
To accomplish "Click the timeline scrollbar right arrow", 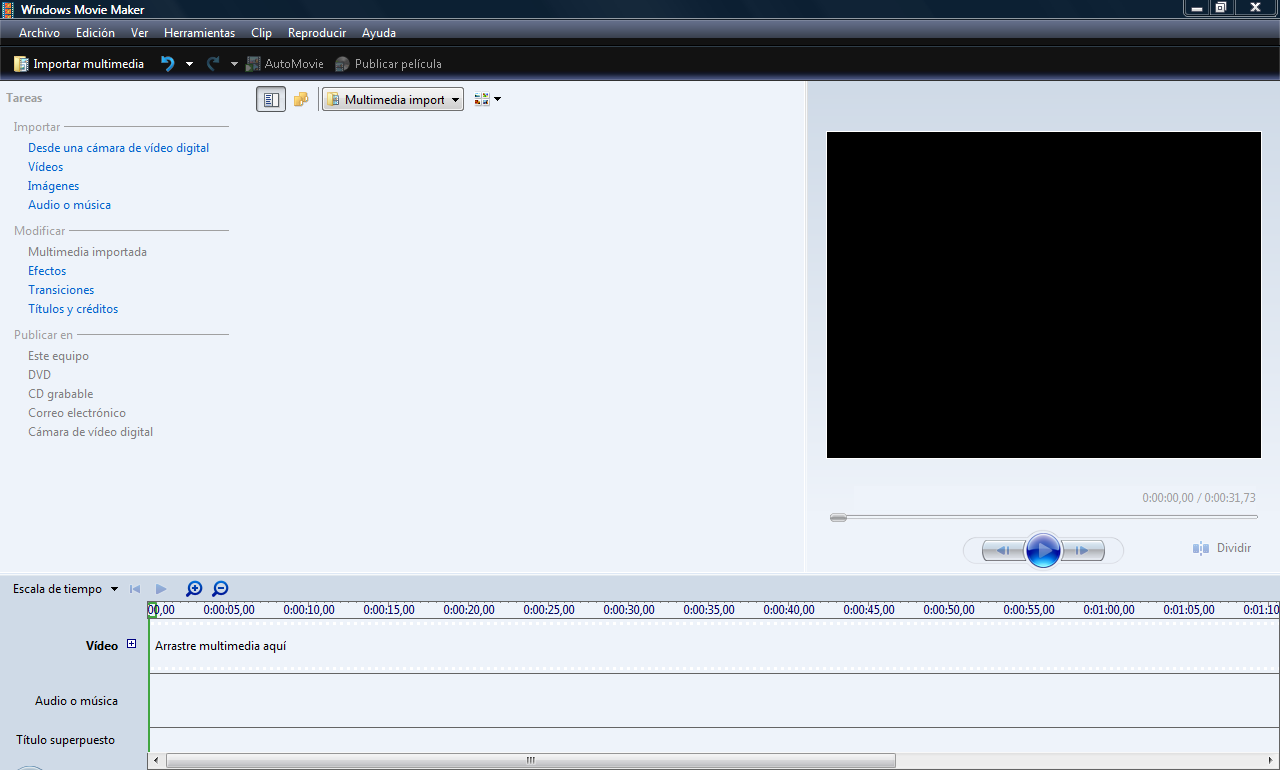I will click(x=1272, y=761).
